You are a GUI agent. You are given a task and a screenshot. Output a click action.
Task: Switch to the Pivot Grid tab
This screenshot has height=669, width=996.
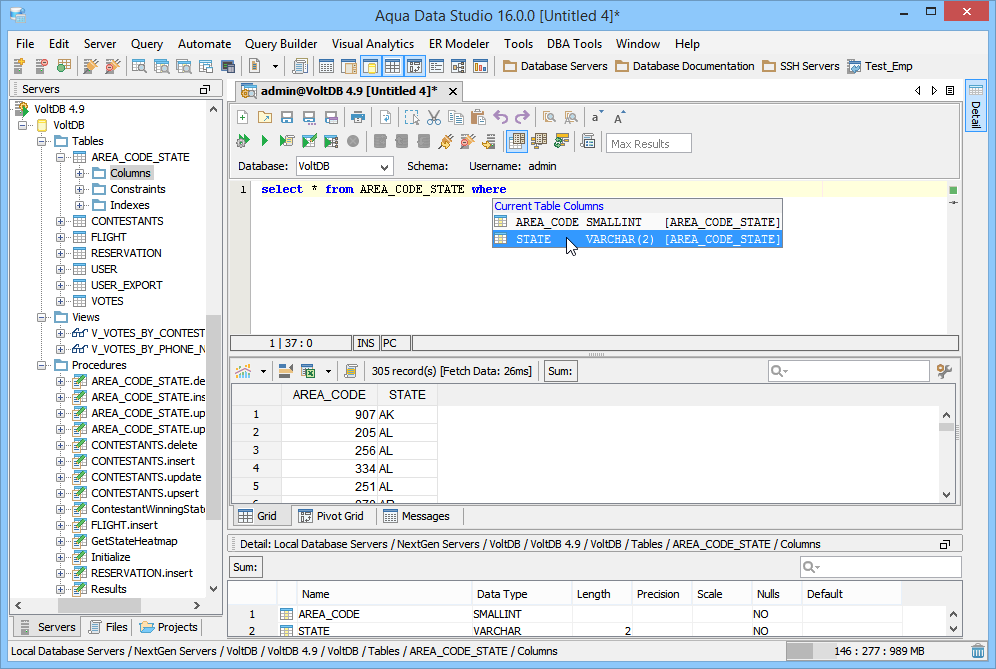[331, 516]
